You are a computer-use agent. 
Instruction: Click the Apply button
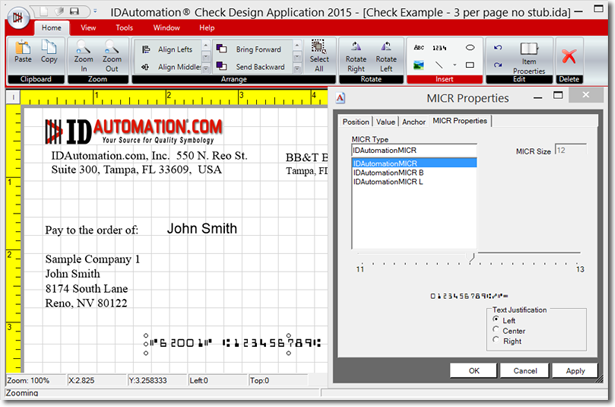[575, 371]
